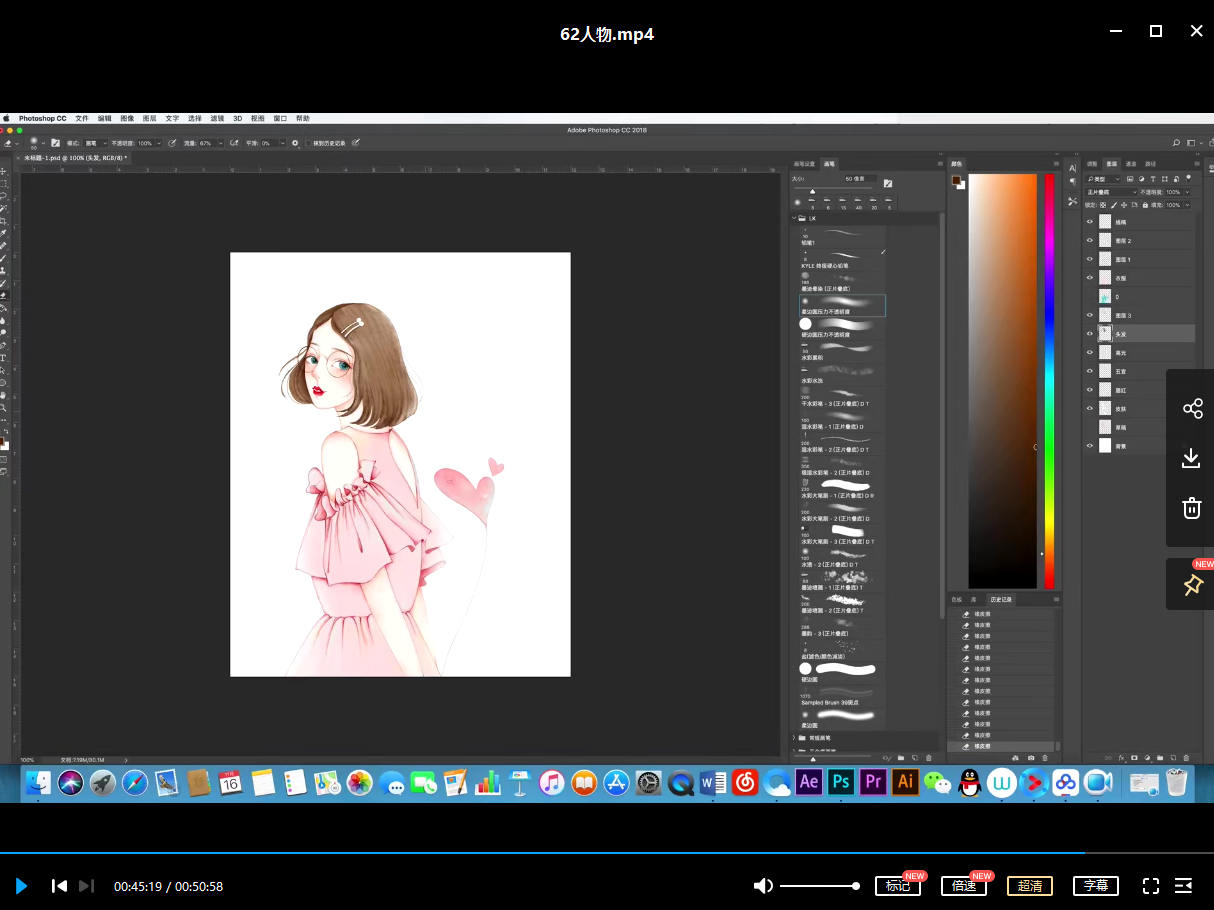Open the layer 类型 filter dropdown
Image resolution: width=1214 pixels, height=910 pixels.
[1103, 179]
